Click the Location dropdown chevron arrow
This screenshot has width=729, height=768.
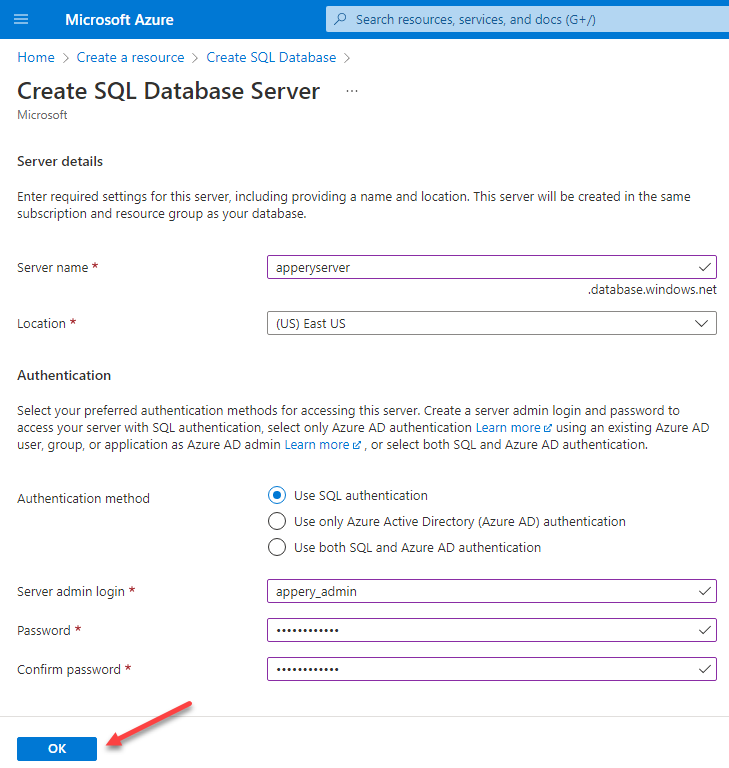tap(702, 323)
